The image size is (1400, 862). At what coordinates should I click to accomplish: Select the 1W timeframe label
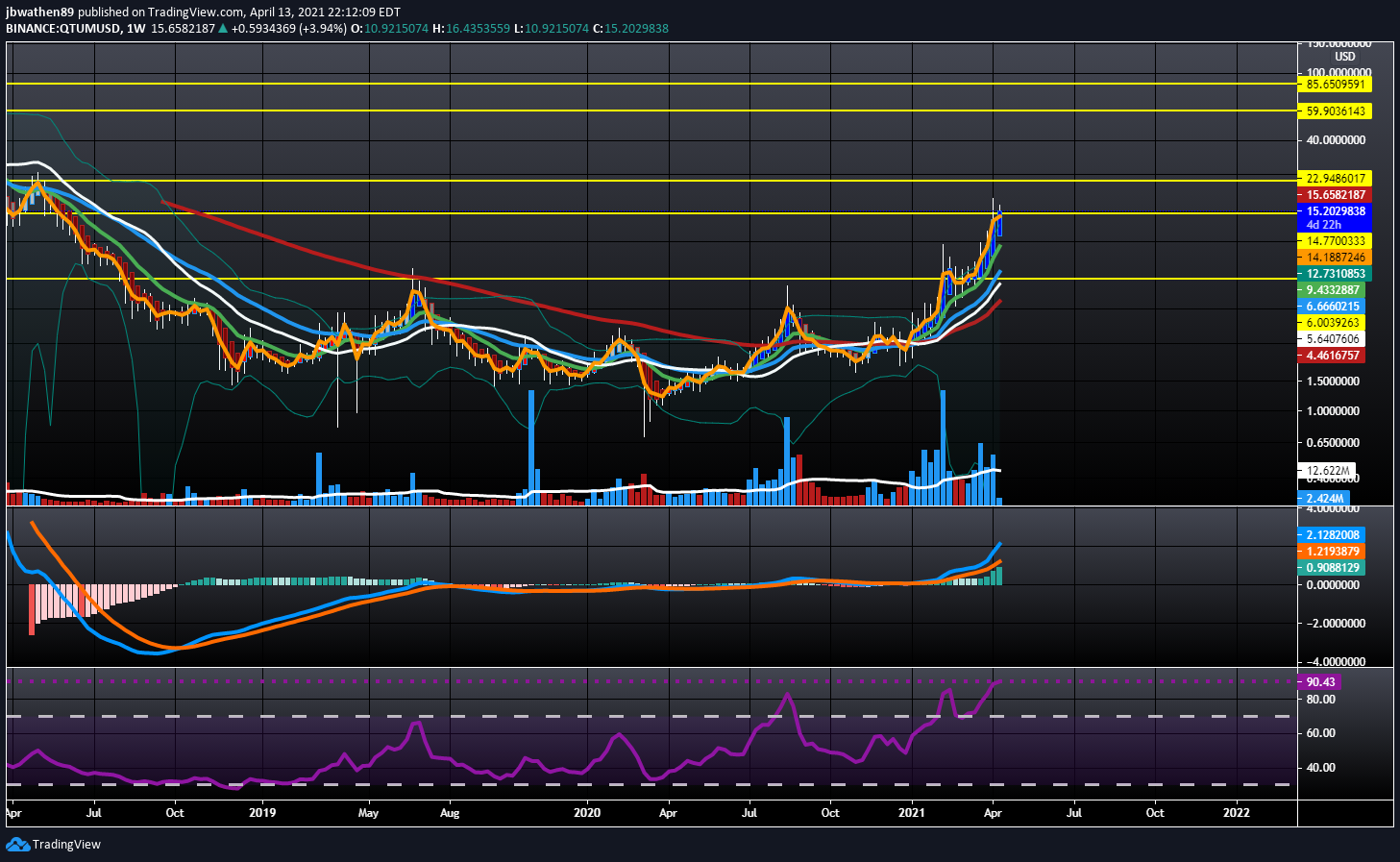tap(135, 29)
